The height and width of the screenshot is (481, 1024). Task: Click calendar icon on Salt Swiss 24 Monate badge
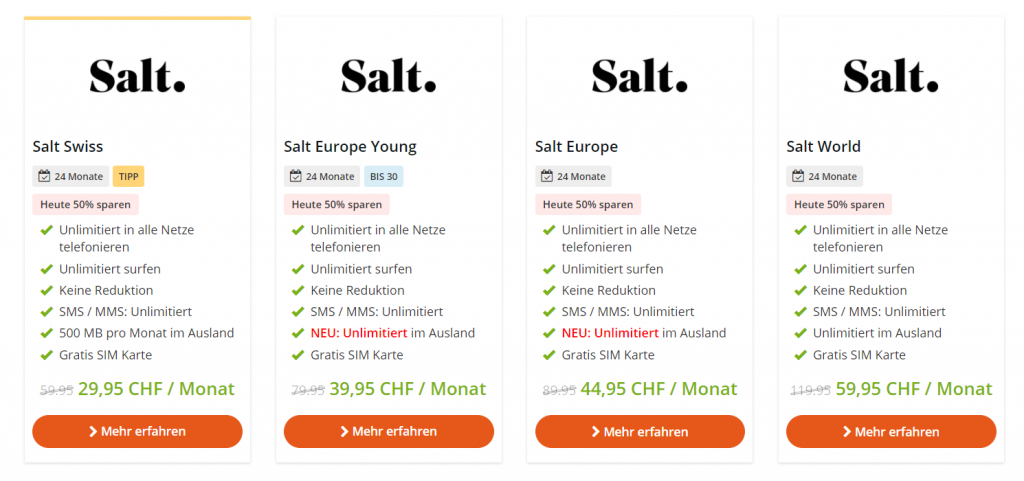tap(44, 177)
